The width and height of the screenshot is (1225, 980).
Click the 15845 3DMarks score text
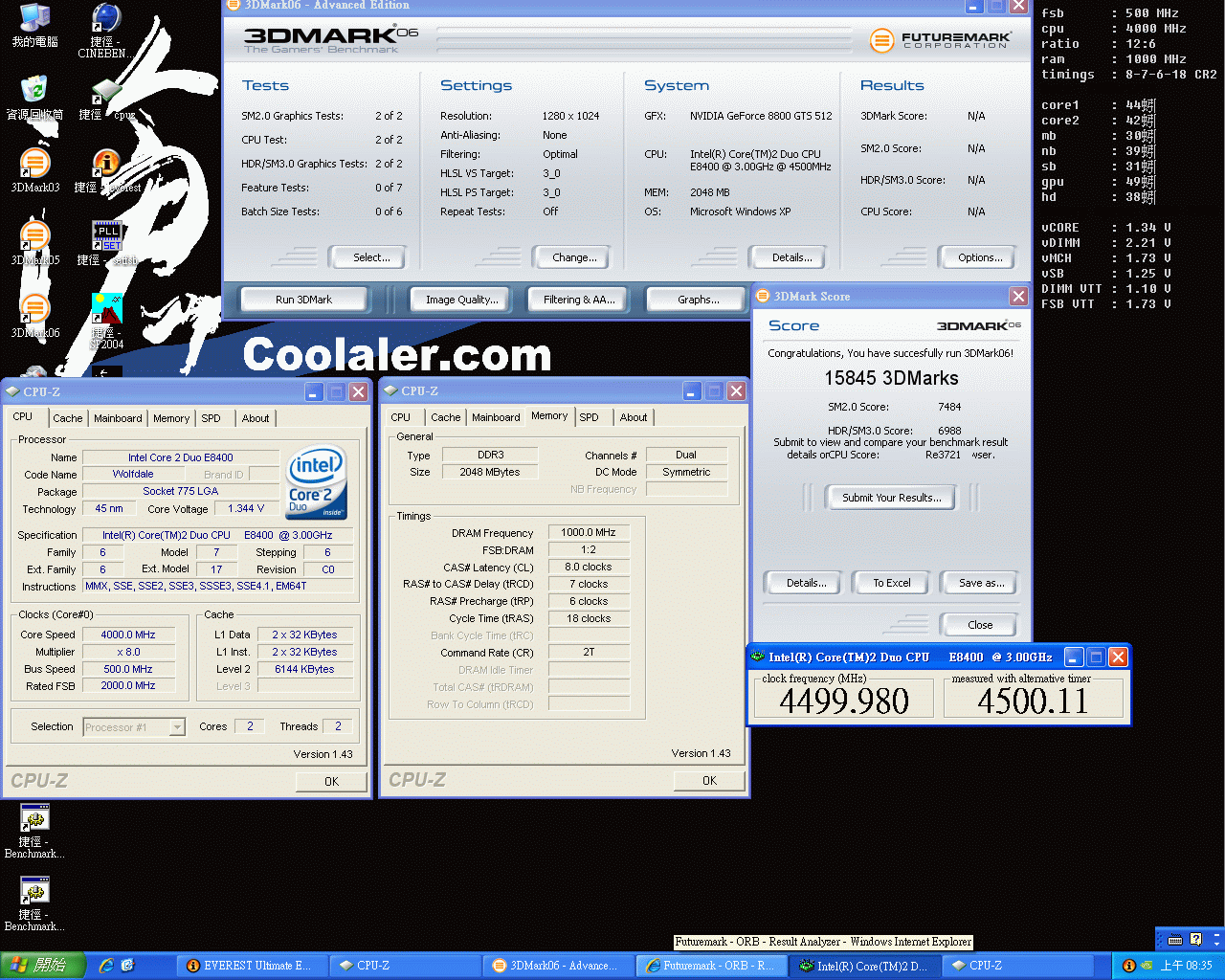click(891, 379)
